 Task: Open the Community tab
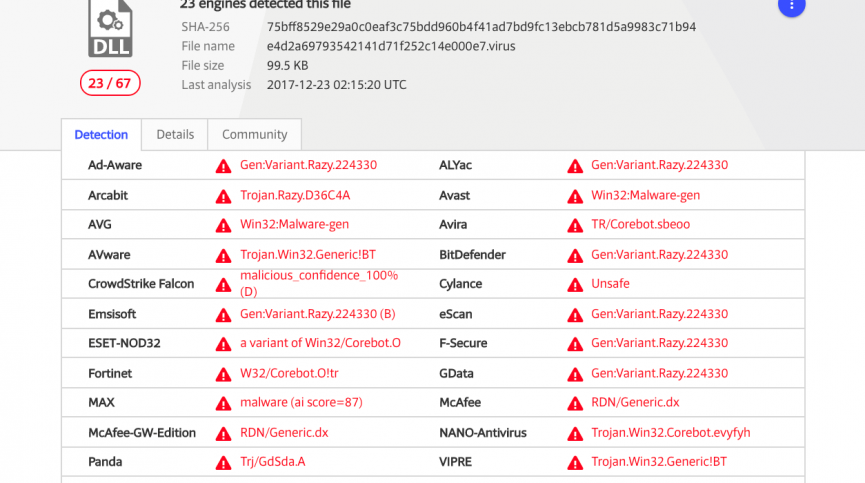[x=254, y=135]
